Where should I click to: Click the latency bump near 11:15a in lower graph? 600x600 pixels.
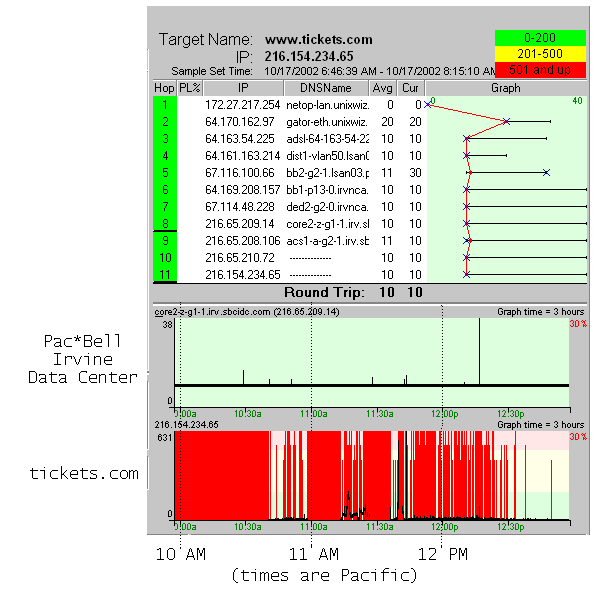(x=348, y=504)
